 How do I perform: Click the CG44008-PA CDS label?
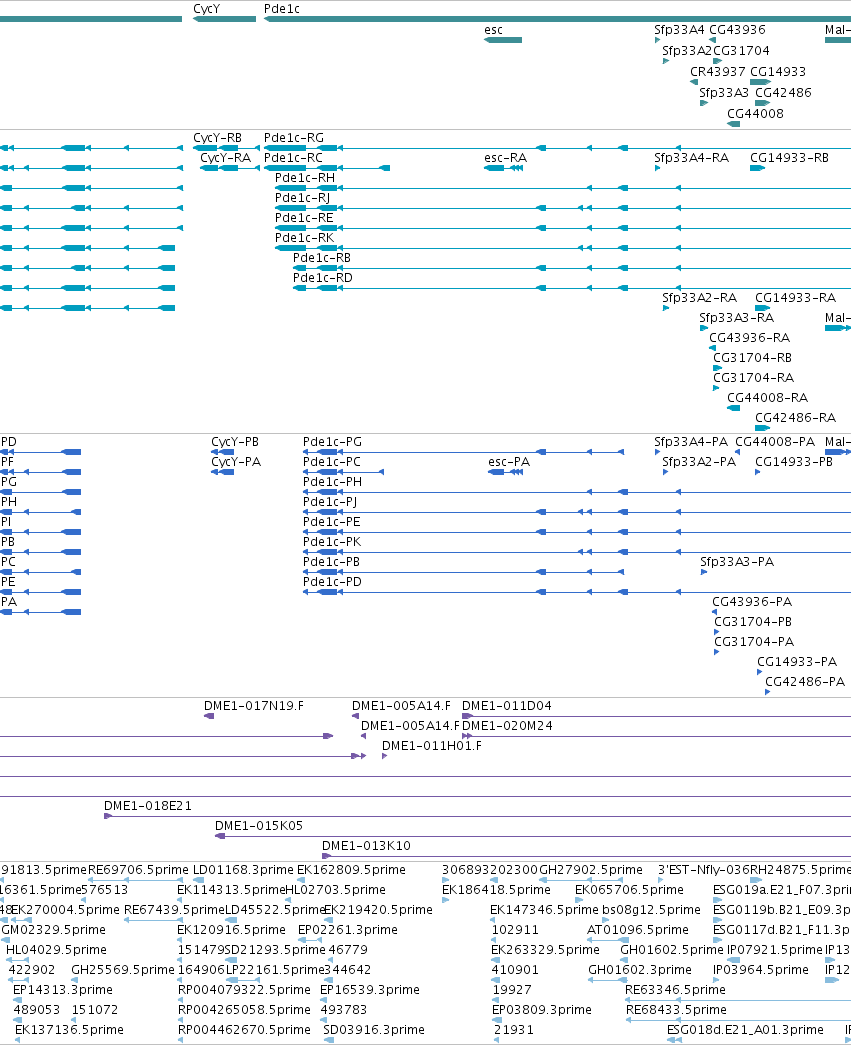point(775,442)
